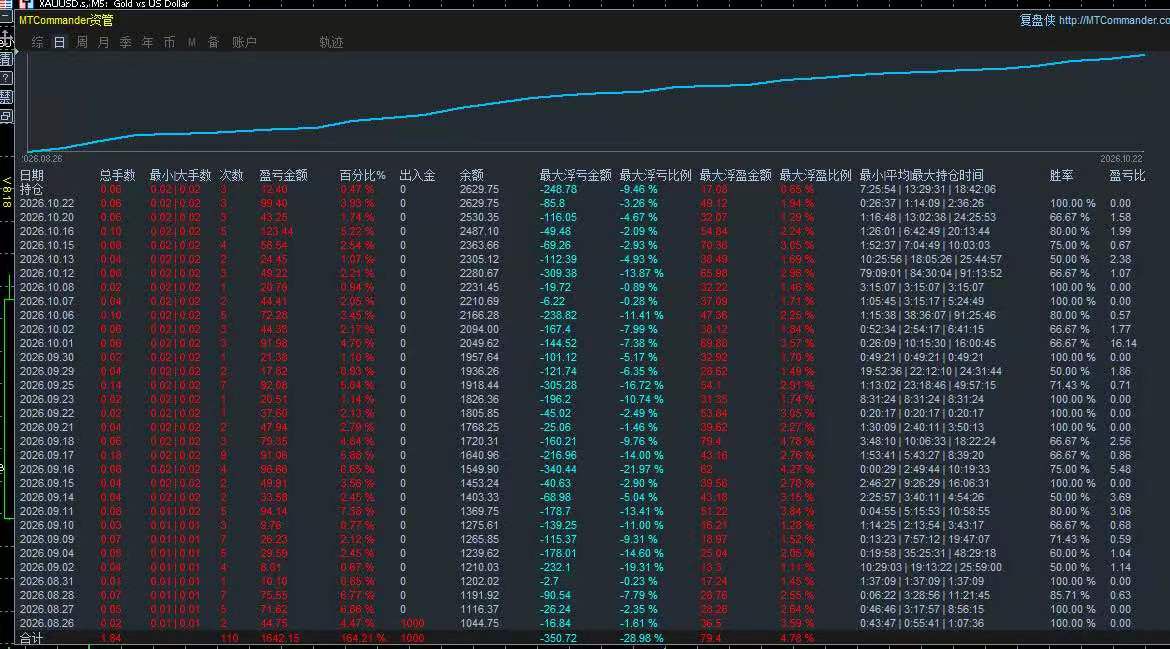Click the -21.97 % floating loss ratio

(641, 469)
